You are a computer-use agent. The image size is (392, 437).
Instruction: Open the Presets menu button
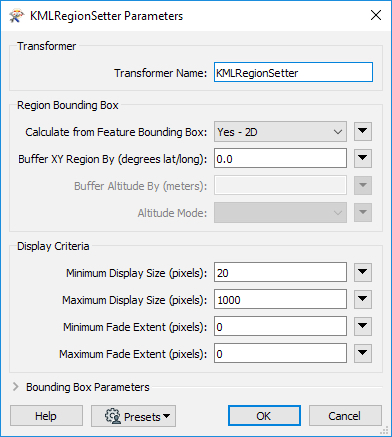coord(133,416)
